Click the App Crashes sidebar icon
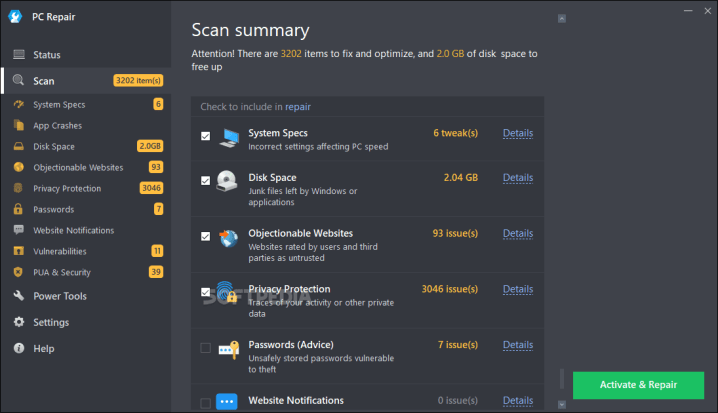Screen dimensions: 718x413 tap(18, 125)
